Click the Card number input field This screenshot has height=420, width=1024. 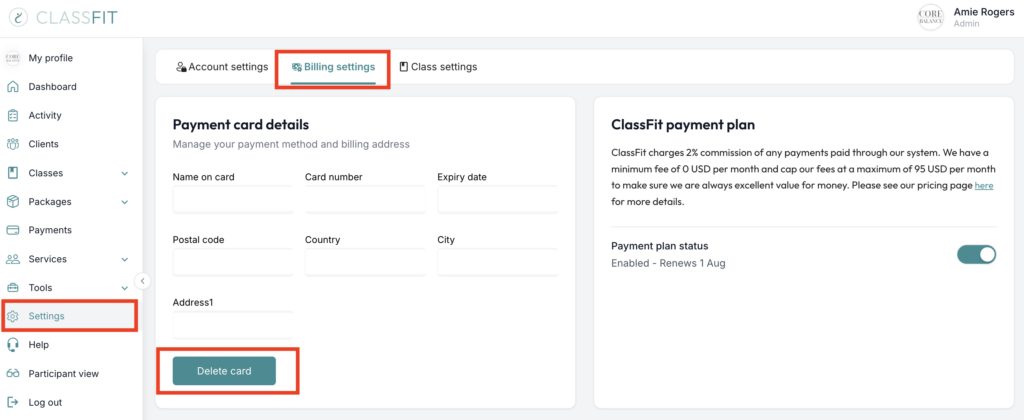pos(365,199)
